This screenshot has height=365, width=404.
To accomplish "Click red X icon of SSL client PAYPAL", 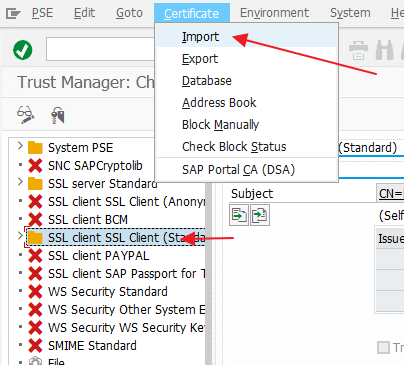I will pos(35,256).
